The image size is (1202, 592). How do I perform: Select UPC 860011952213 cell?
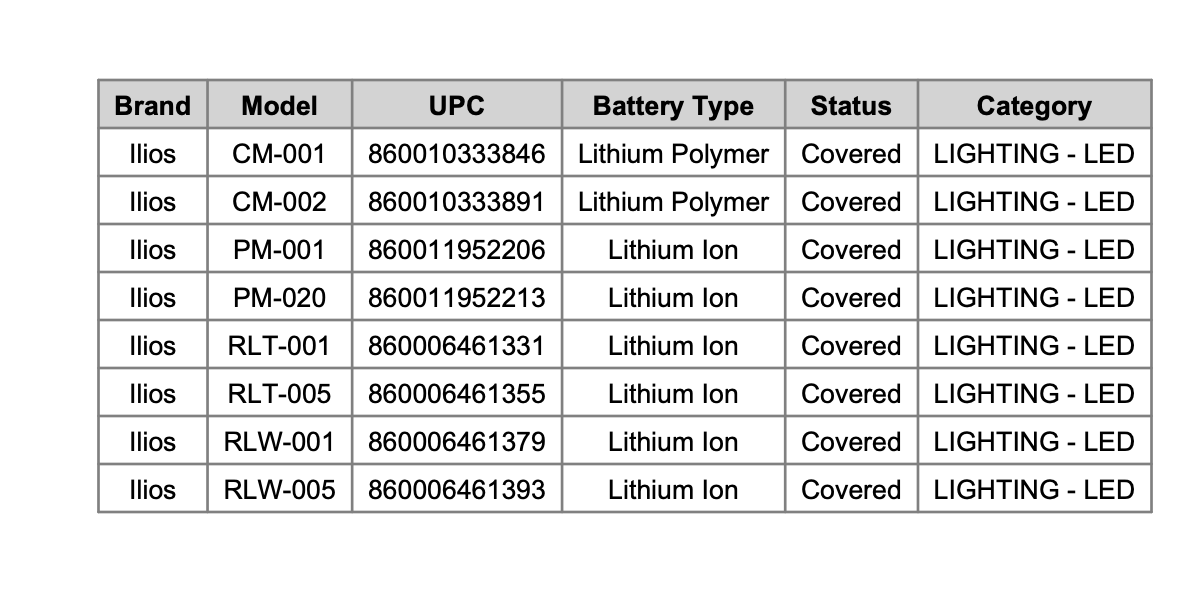click(456, 298)
